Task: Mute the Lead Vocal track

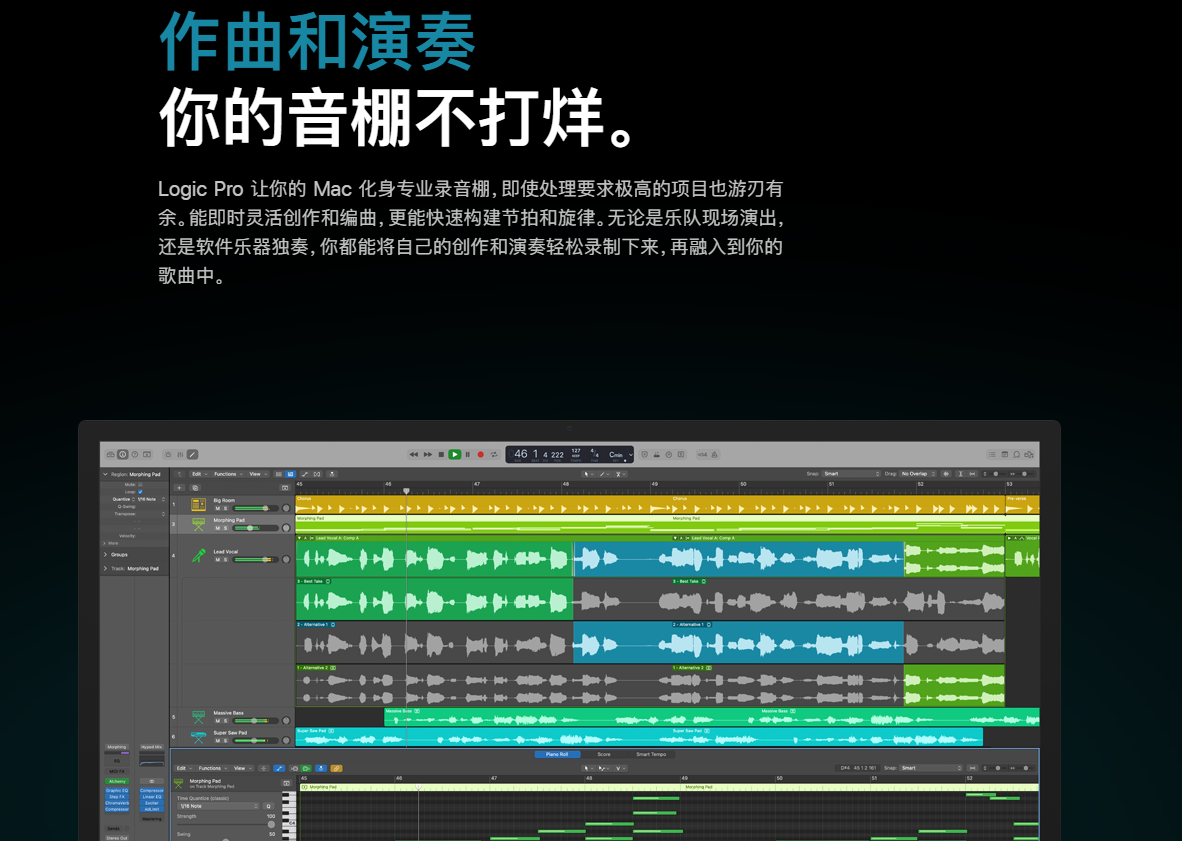Action: click(218, 560)
